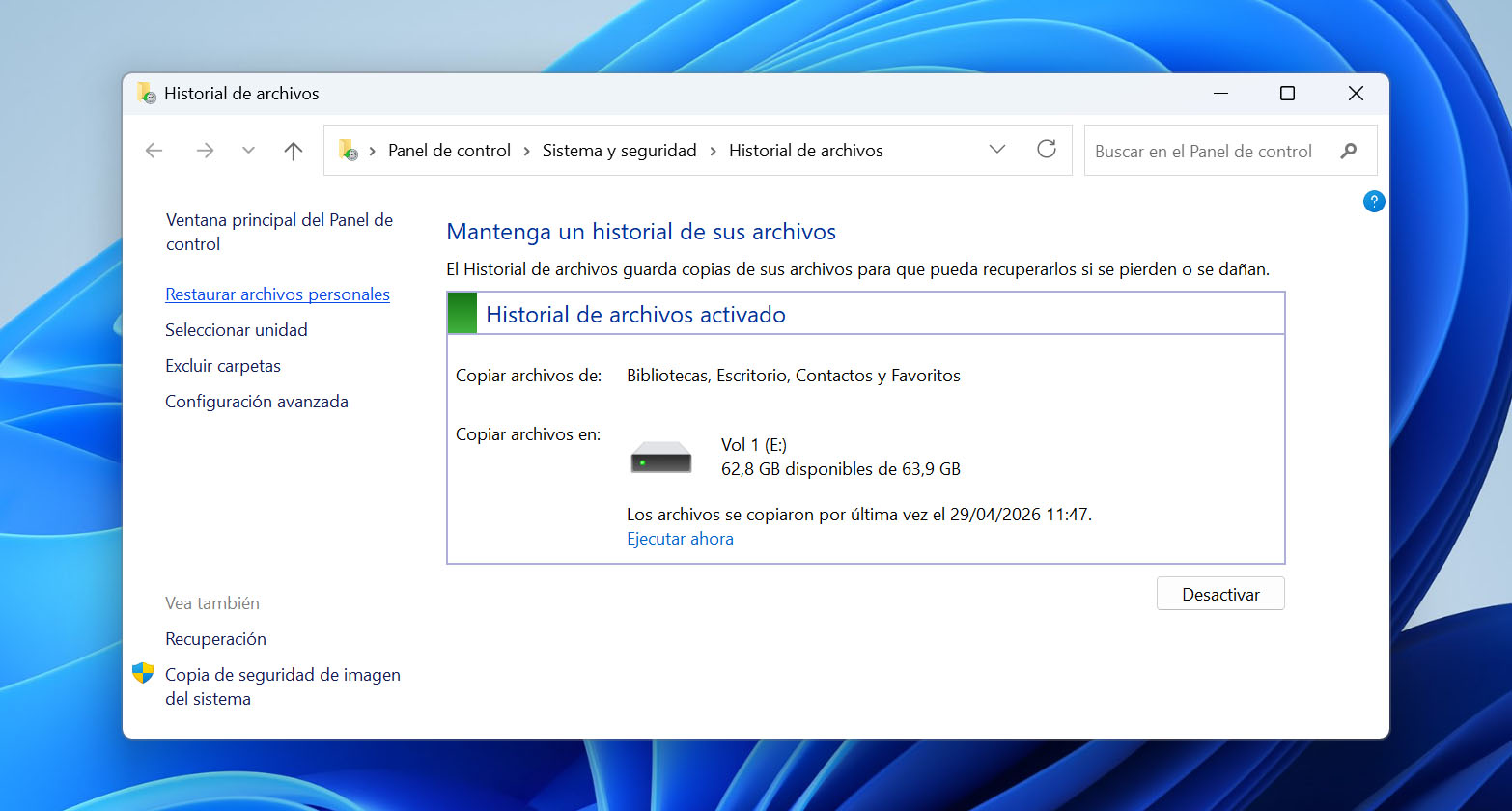This screenshot has width=1512, height=811.
Task: Click the folder icon in address bar
Action: 349,150
